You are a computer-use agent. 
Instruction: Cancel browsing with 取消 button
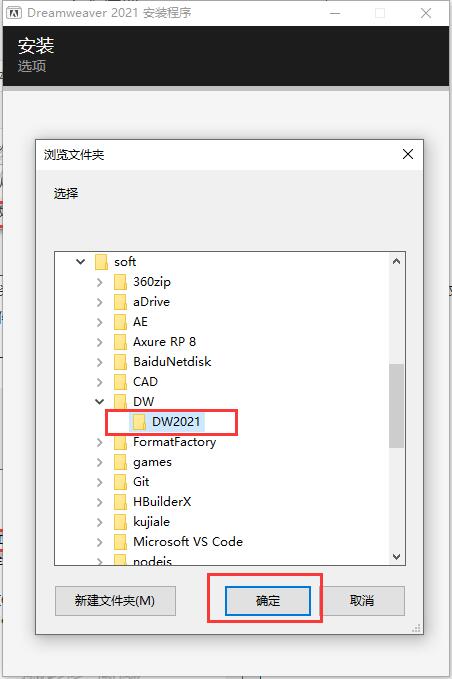point(362,601)
